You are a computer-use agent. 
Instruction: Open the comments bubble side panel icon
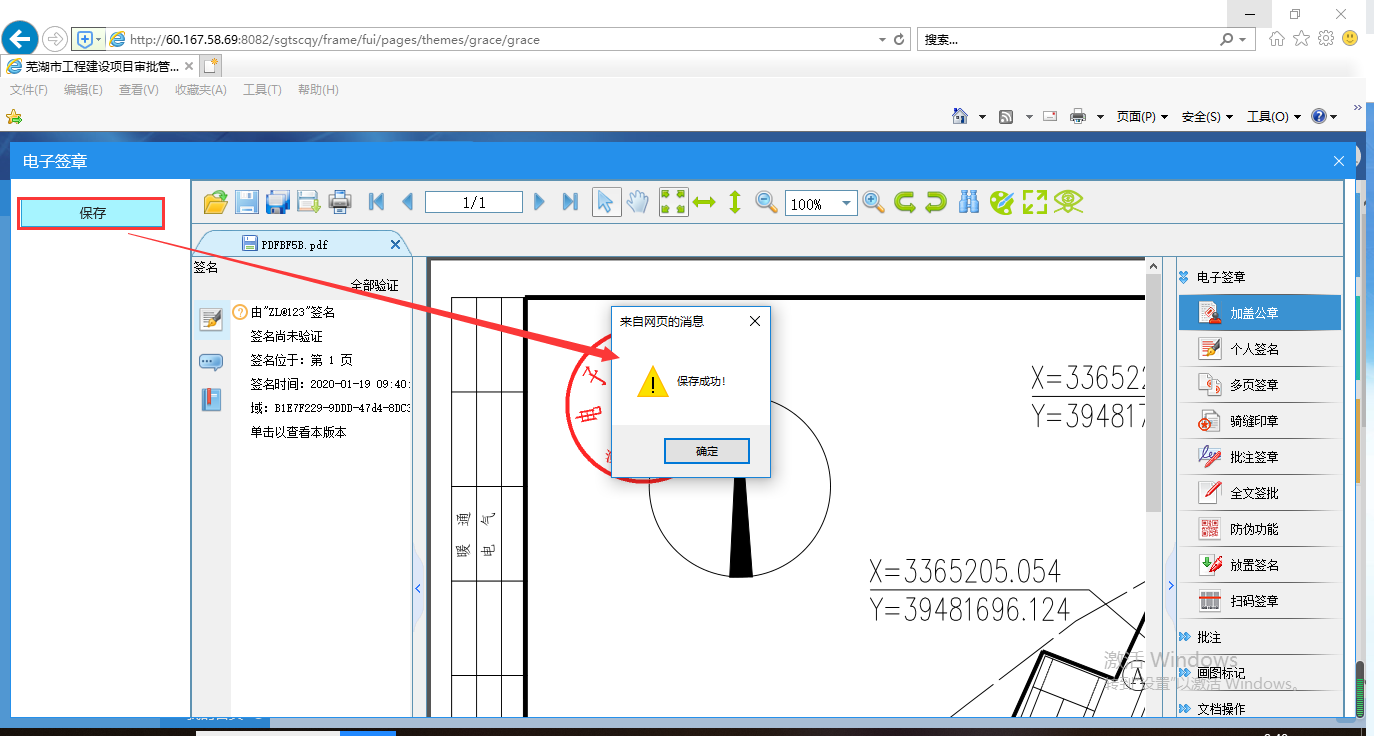[211, 362]
